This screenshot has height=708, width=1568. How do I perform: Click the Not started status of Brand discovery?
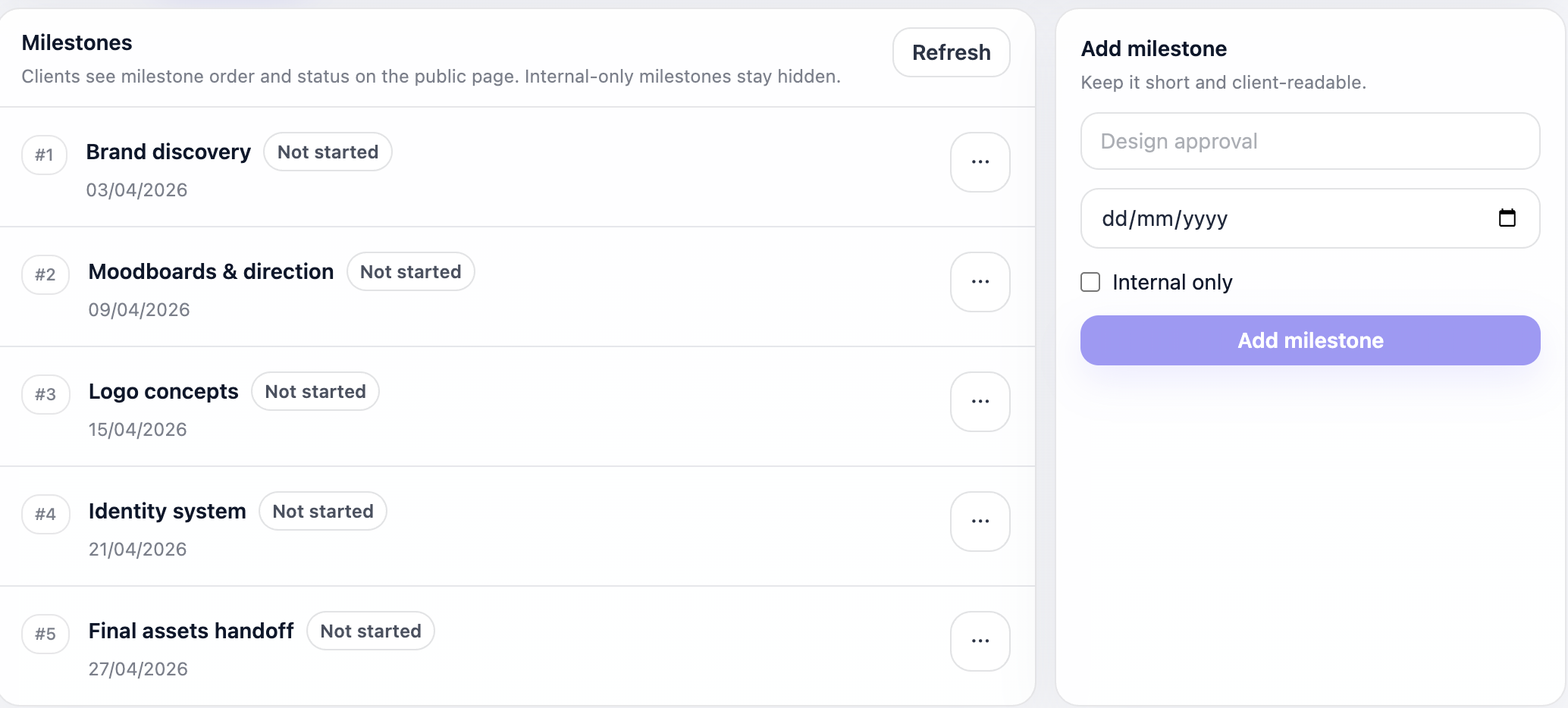pyautogui.click(x=328, y=152)
